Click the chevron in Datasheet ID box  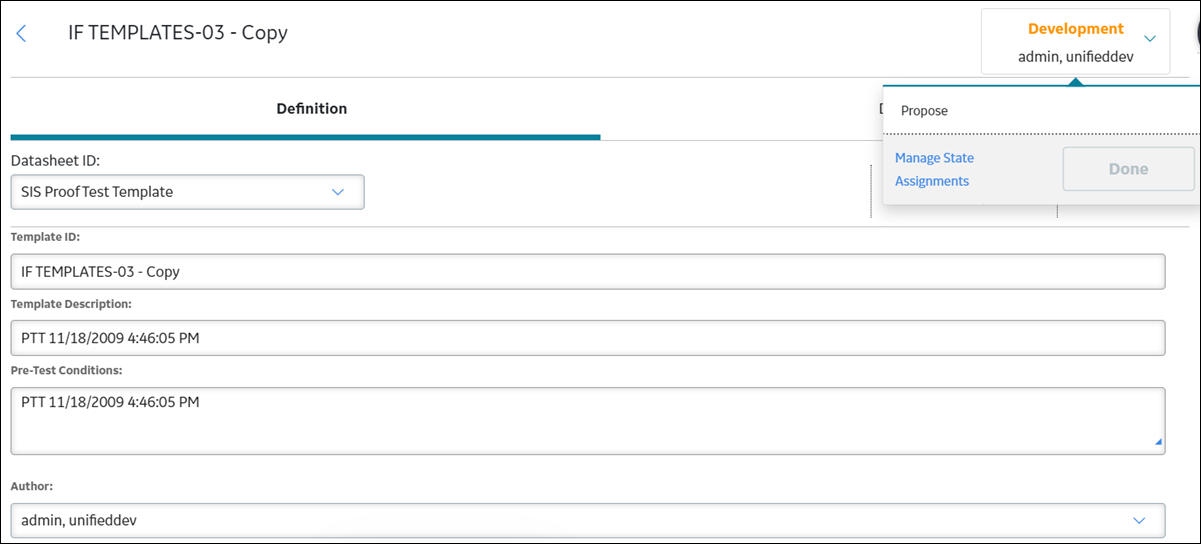tap(338, 192)
